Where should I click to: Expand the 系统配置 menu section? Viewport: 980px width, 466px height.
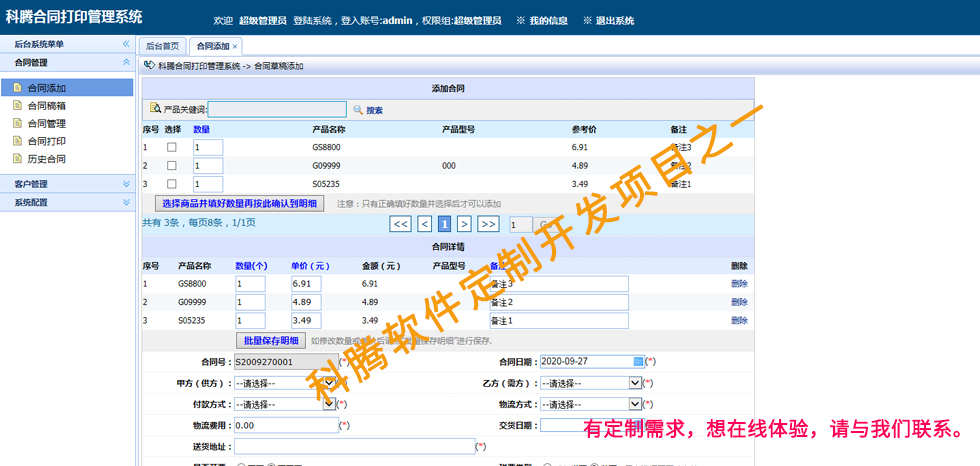point(67,202)
